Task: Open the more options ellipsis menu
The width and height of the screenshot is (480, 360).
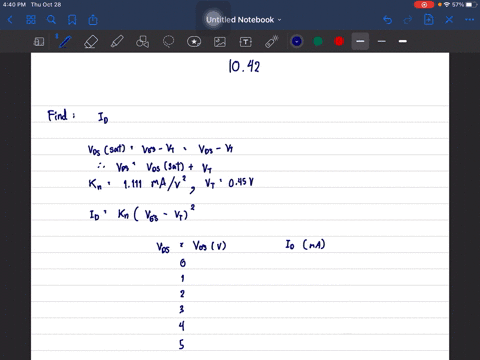Action: pos(470,20)
